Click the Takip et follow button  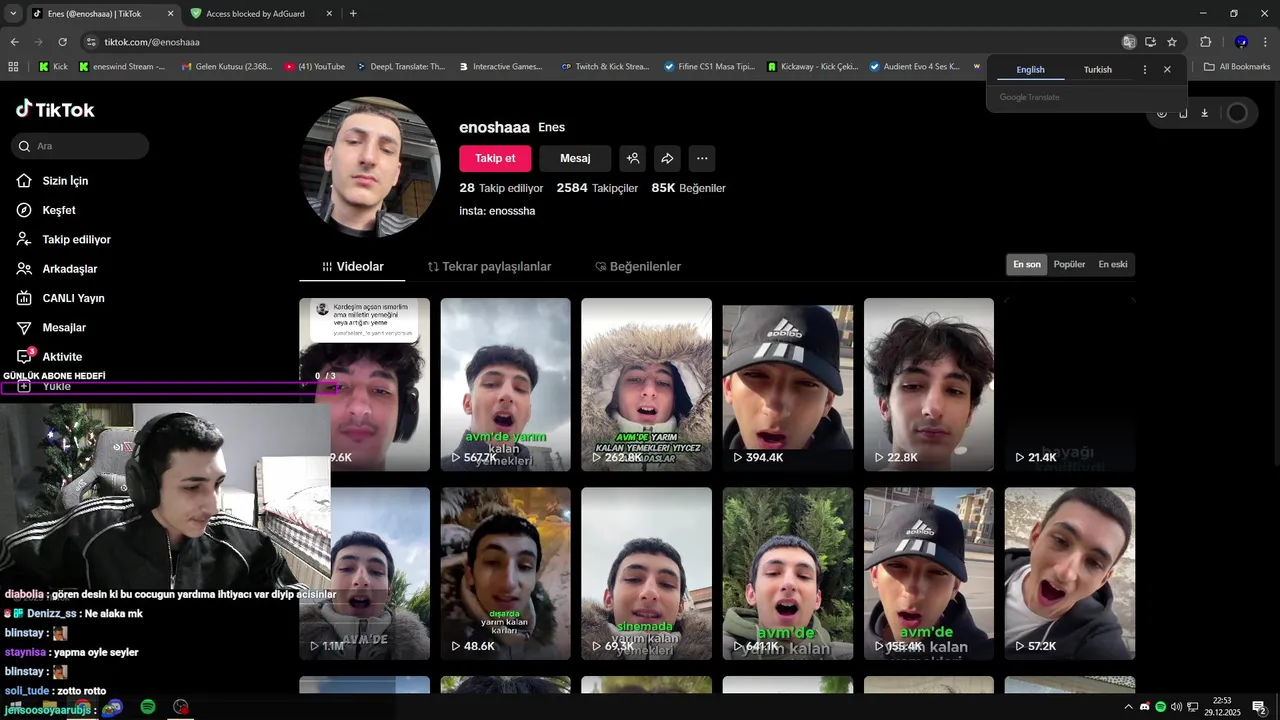(x=495, y=158)
